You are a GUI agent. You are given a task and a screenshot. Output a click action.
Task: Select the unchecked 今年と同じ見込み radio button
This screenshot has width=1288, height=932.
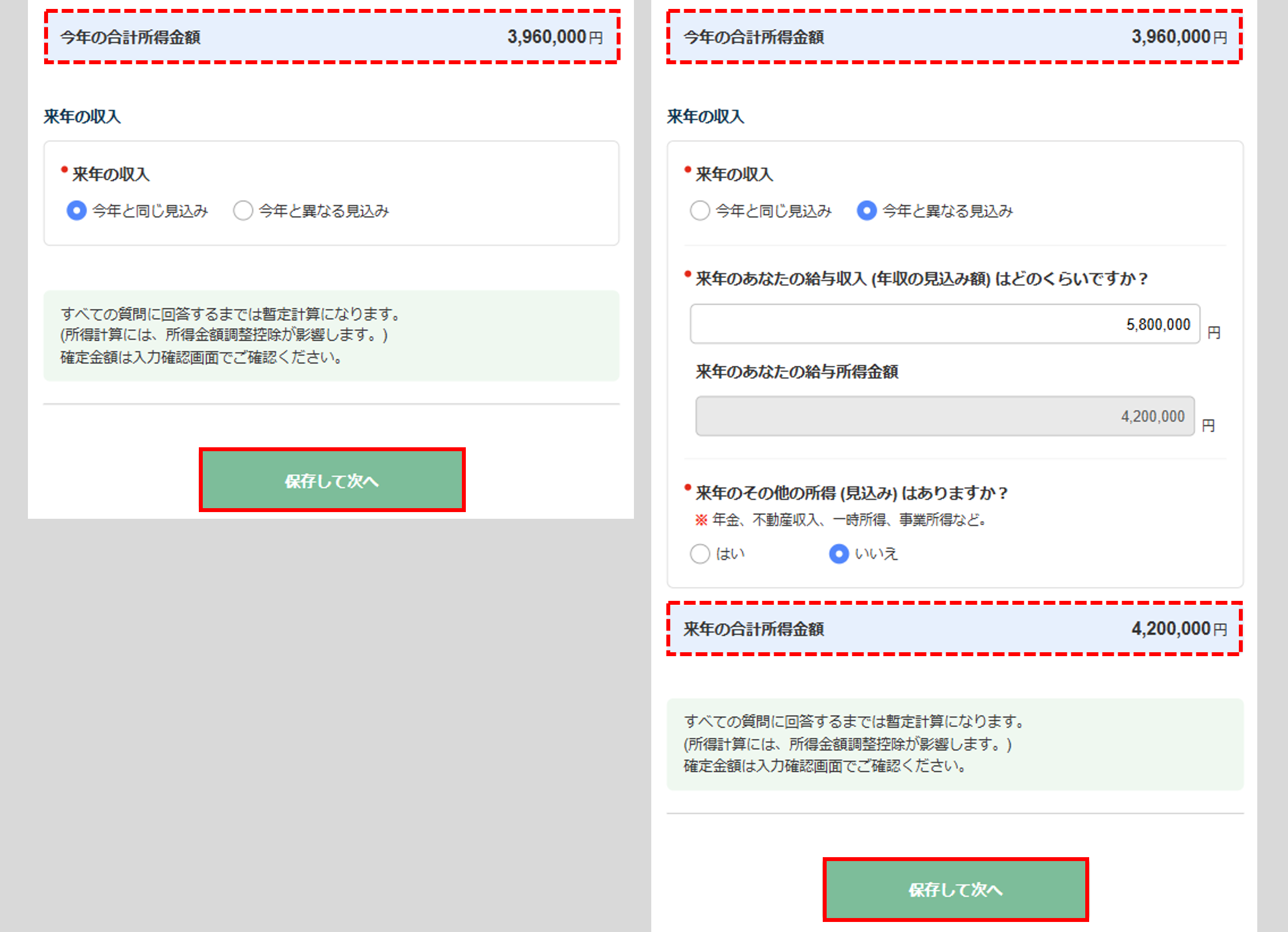coord(700,210)
